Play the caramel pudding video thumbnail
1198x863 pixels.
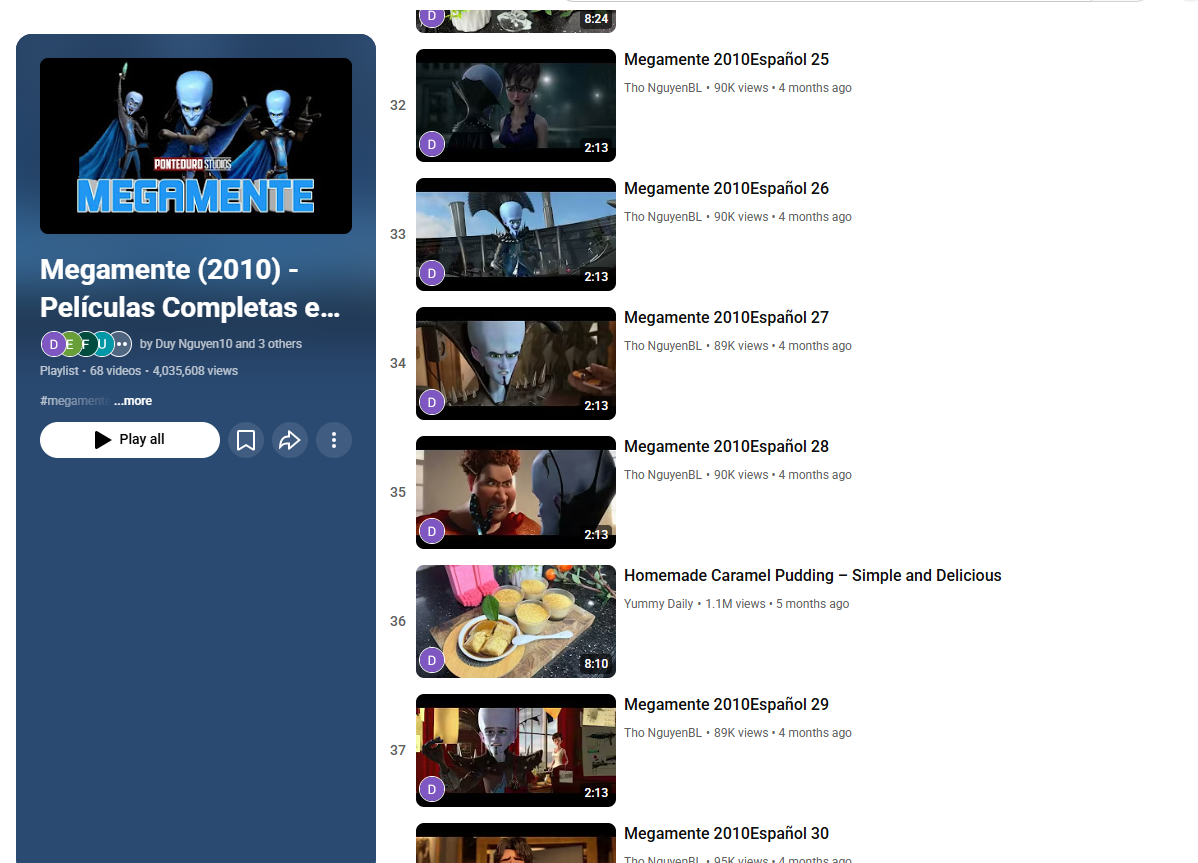point(516,622)
